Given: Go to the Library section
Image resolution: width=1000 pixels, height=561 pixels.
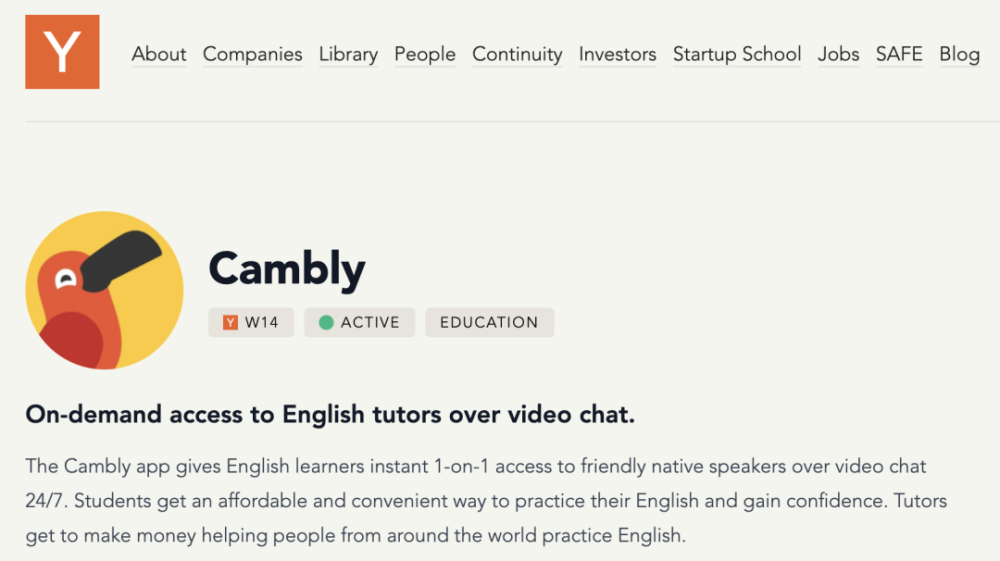Looking at the screenshot, I should click(348, 54).
